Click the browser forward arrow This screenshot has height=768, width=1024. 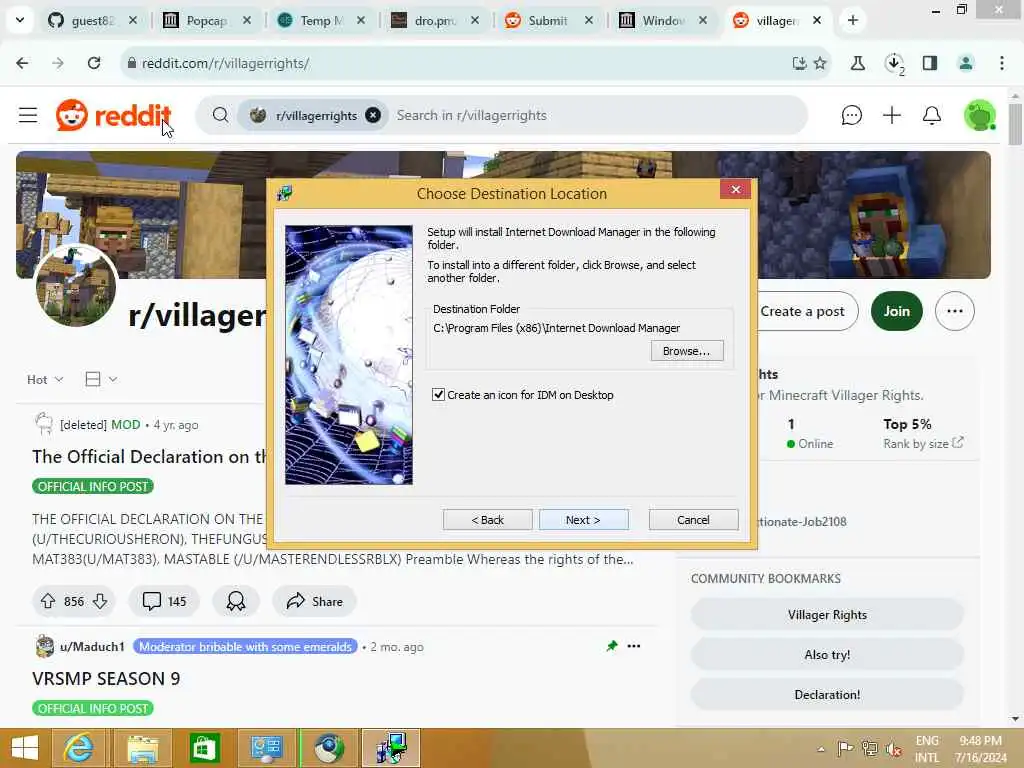point(58,63)
